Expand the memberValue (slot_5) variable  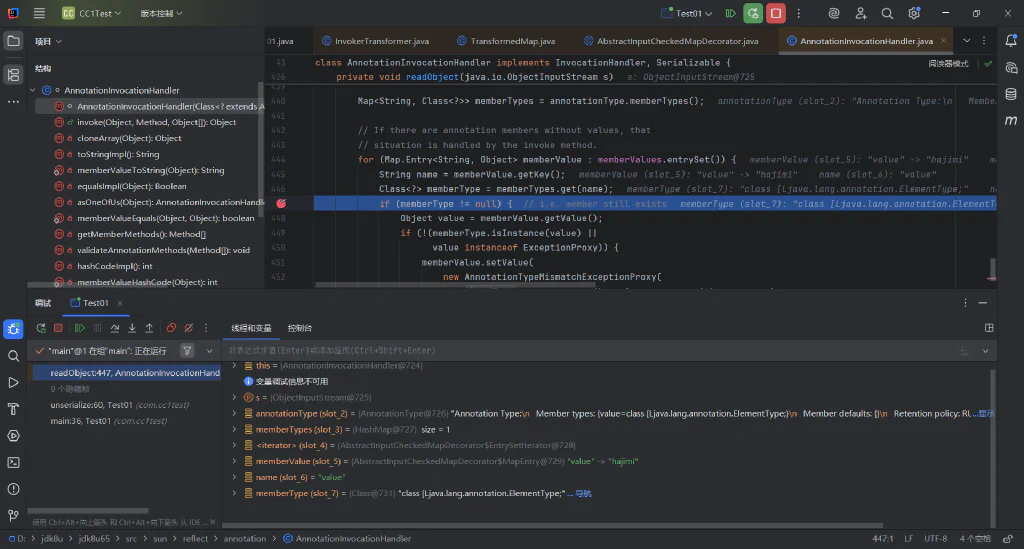[x=234, y=461]
